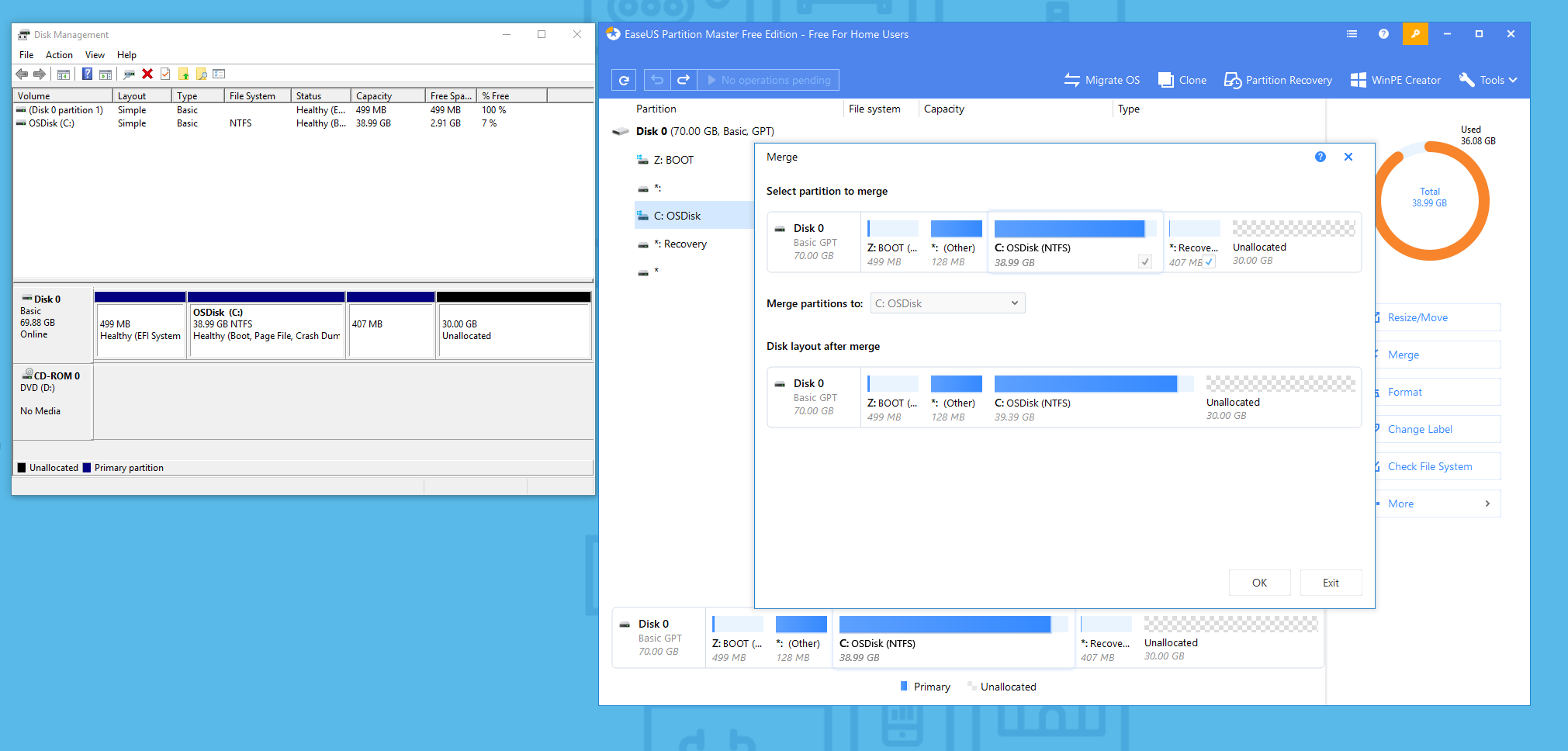Click the Undo operations icon
Viewport: 1568px width, 751px height.
coord(656,79)
